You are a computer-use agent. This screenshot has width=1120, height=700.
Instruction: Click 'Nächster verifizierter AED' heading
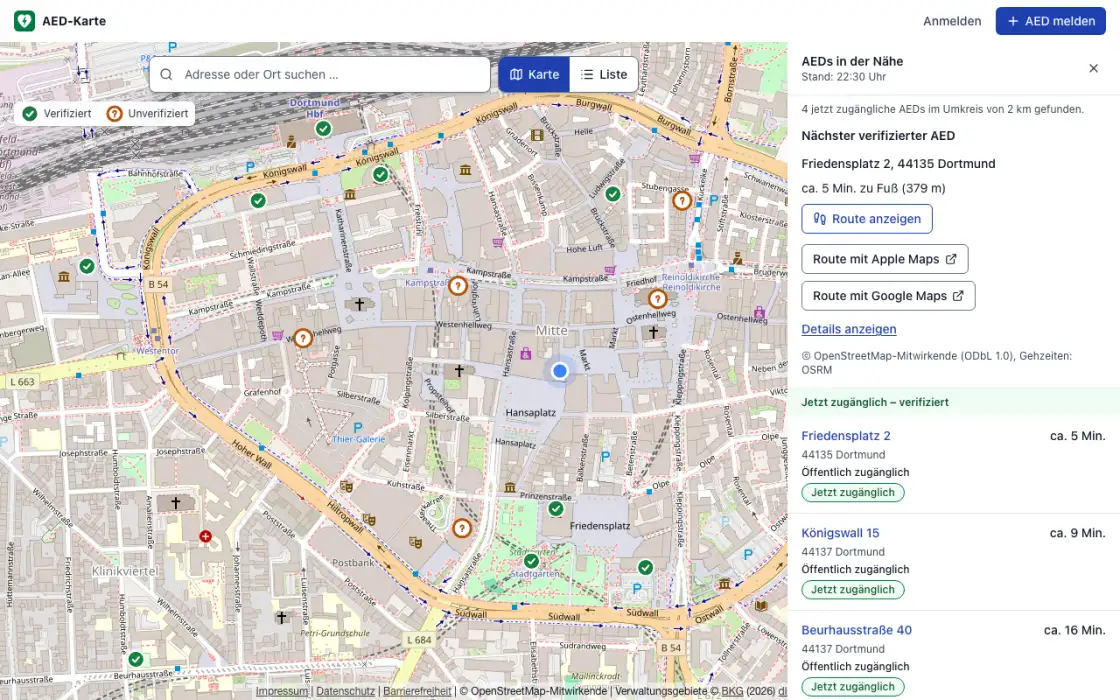878,136
